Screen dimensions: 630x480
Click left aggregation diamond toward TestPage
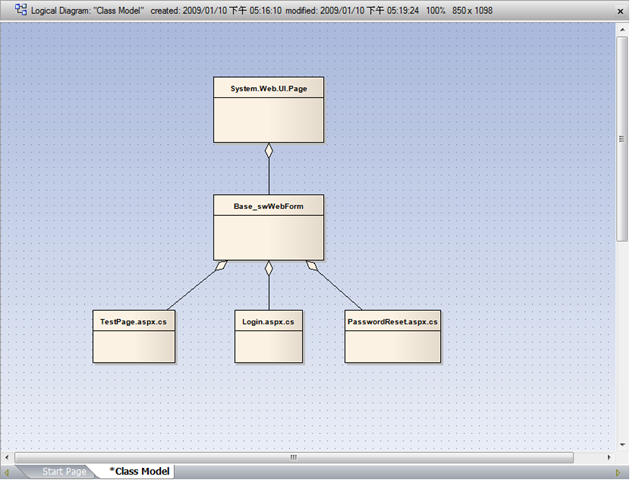point(221,265)
